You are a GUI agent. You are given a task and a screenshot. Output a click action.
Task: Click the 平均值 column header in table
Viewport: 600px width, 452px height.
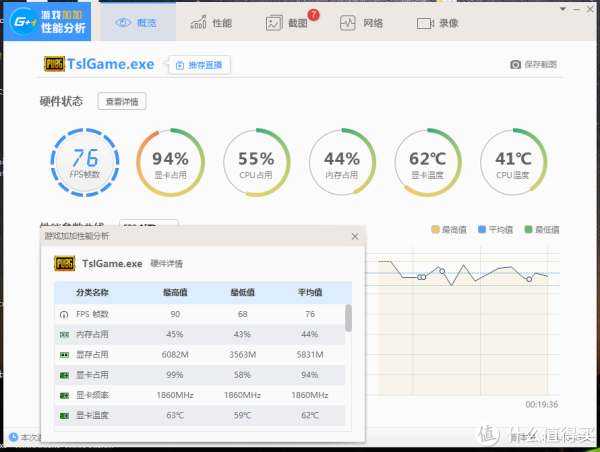310,292
